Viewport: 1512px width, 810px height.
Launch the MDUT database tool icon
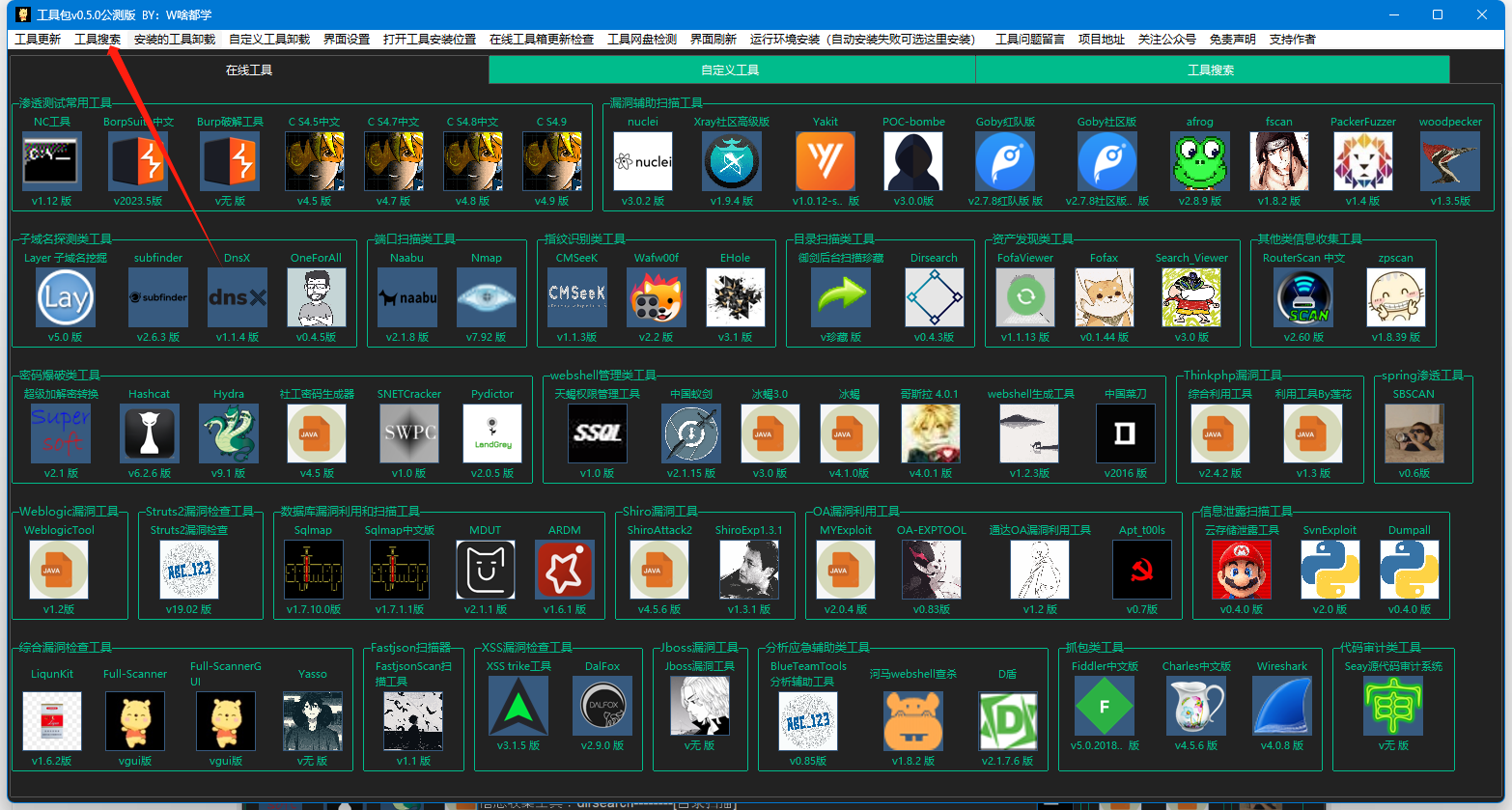click(486, 570)
